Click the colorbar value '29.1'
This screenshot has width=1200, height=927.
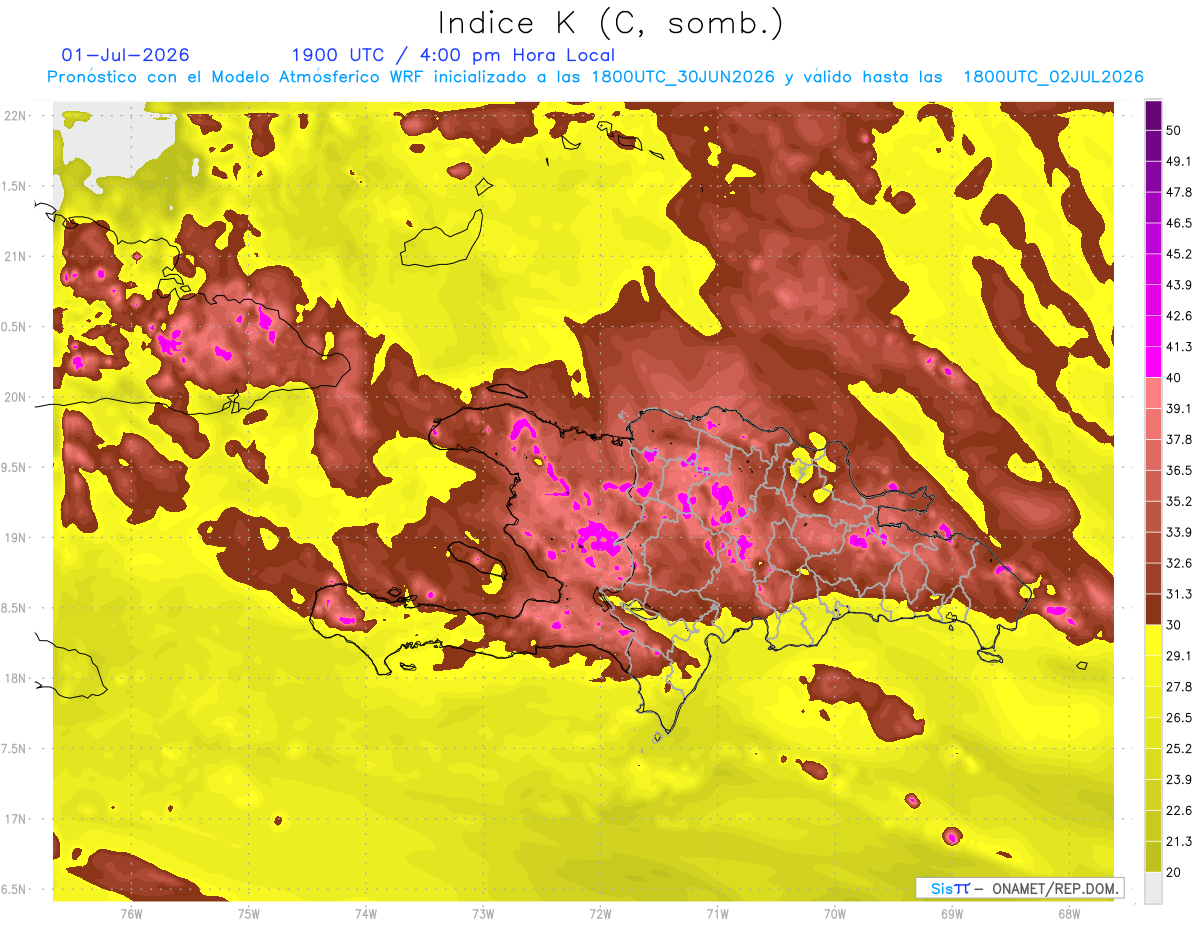coord(1179,655)
